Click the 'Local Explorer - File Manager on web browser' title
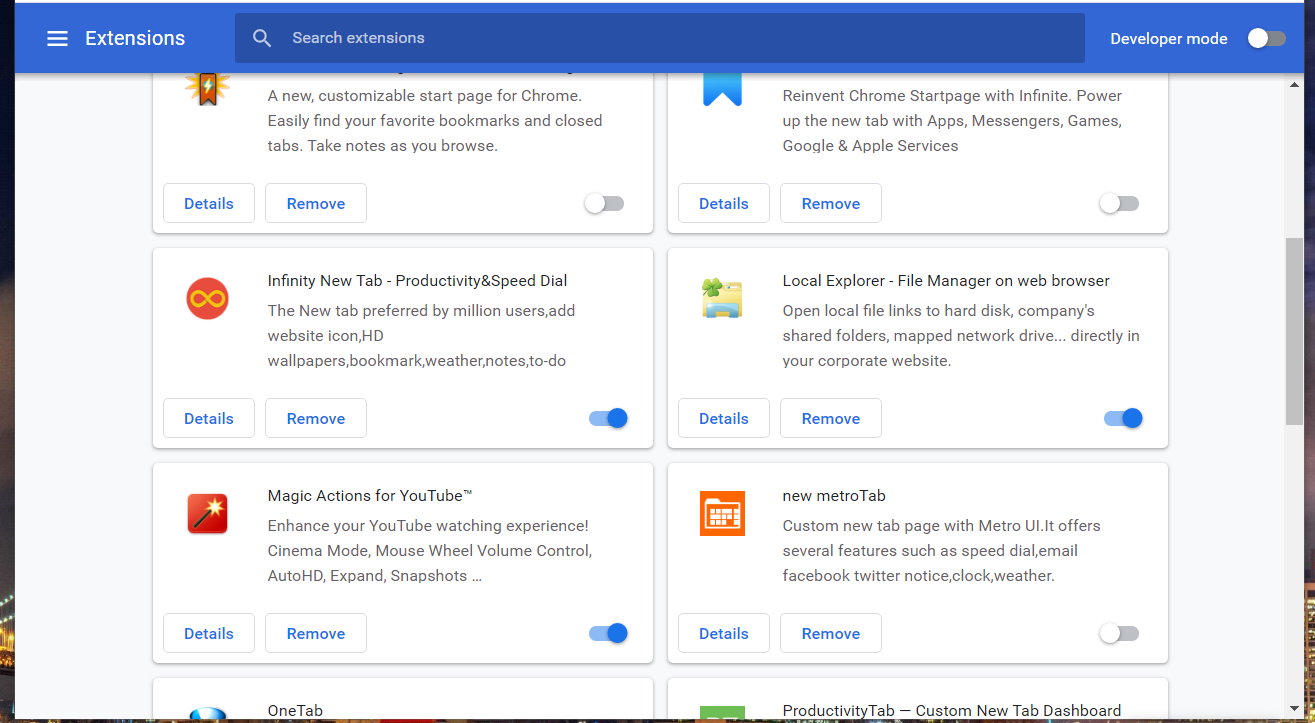The image size is (1315, 723). (x=946, y=281)
